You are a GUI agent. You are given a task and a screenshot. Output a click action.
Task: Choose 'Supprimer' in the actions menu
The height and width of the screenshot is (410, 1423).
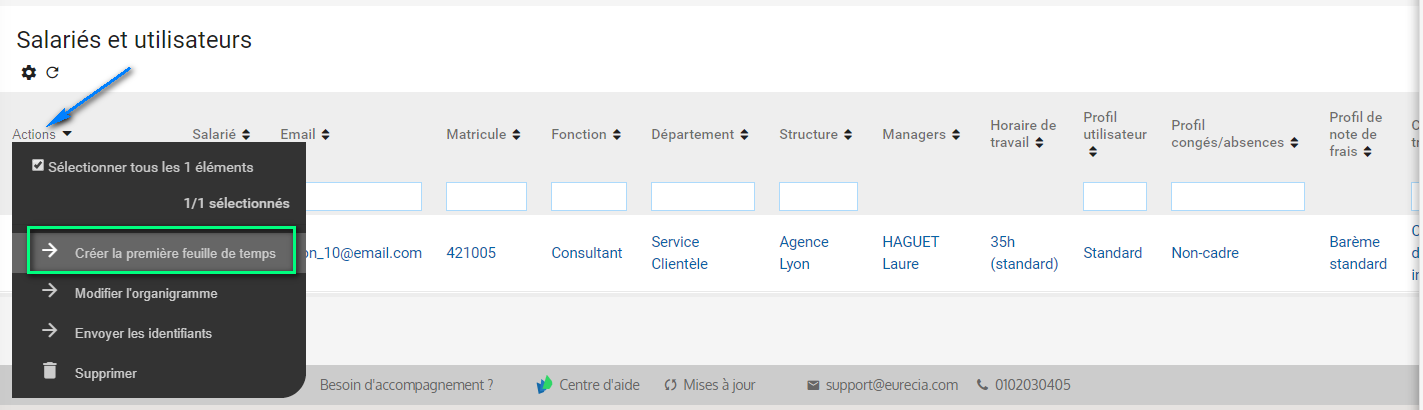(106, 373)
